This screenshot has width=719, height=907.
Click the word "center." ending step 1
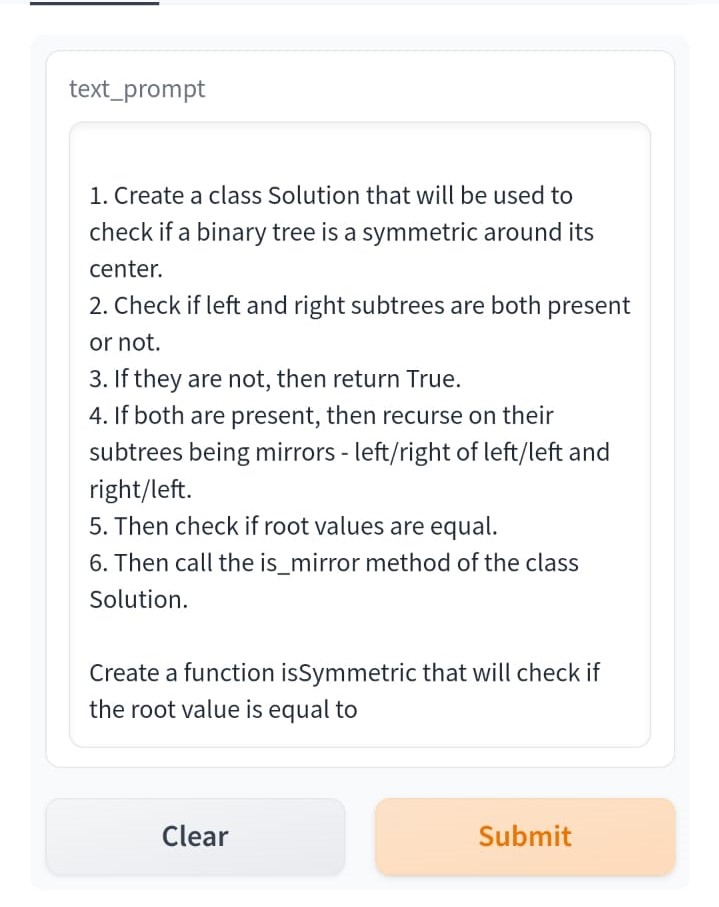tap(126, 269)
